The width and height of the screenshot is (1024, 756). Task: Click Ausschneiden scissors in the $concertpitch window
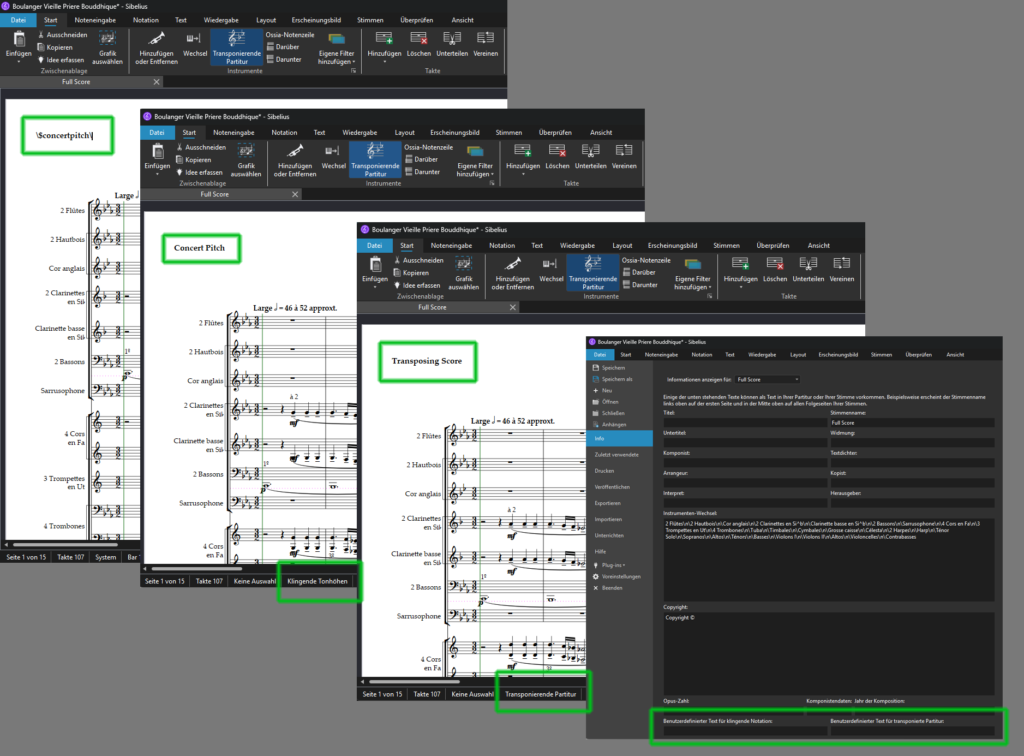coord(41,35)
